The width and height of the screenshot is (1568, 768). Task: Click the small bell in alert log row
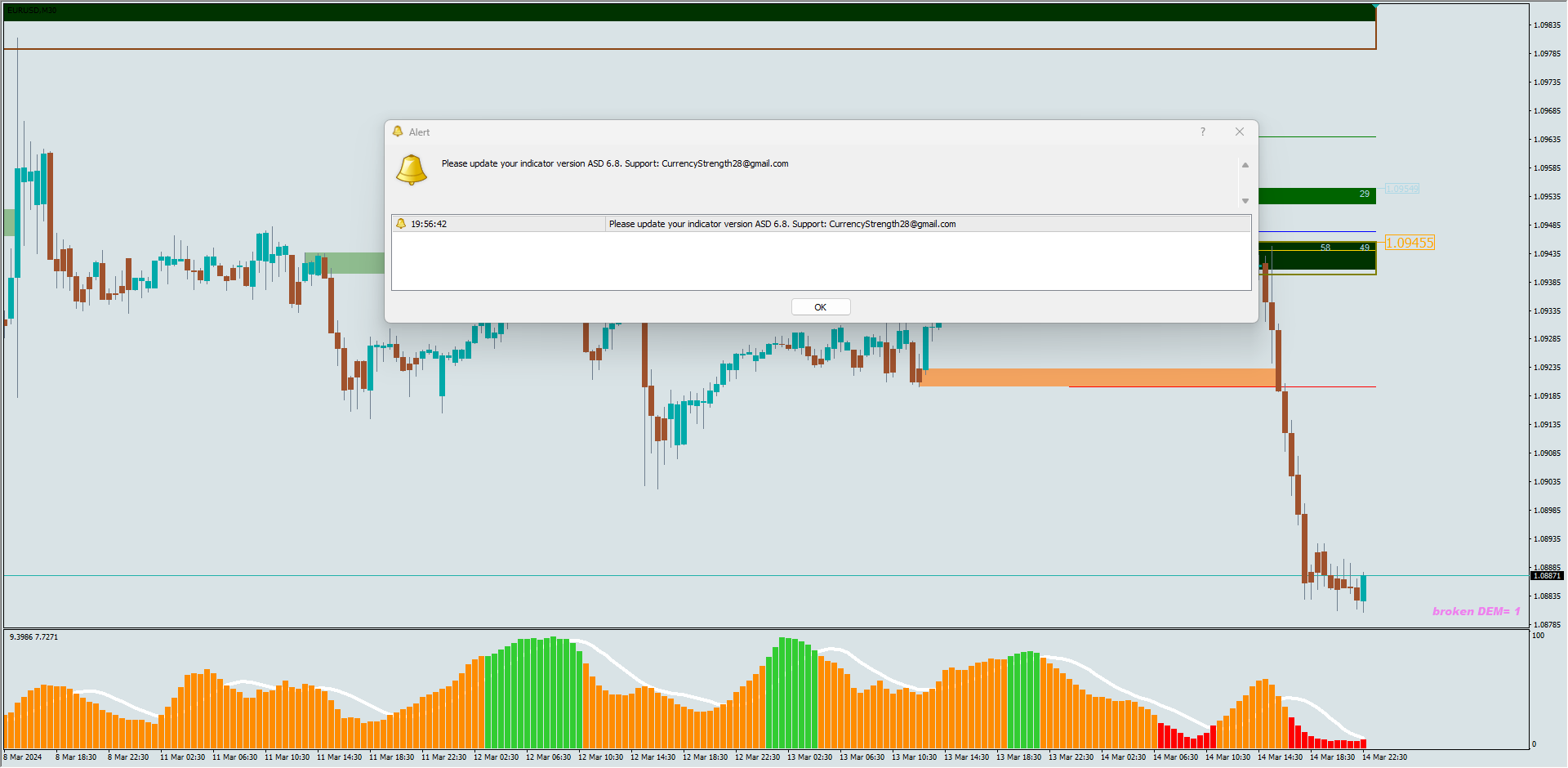pyautogui.click(x=401, y=224)
